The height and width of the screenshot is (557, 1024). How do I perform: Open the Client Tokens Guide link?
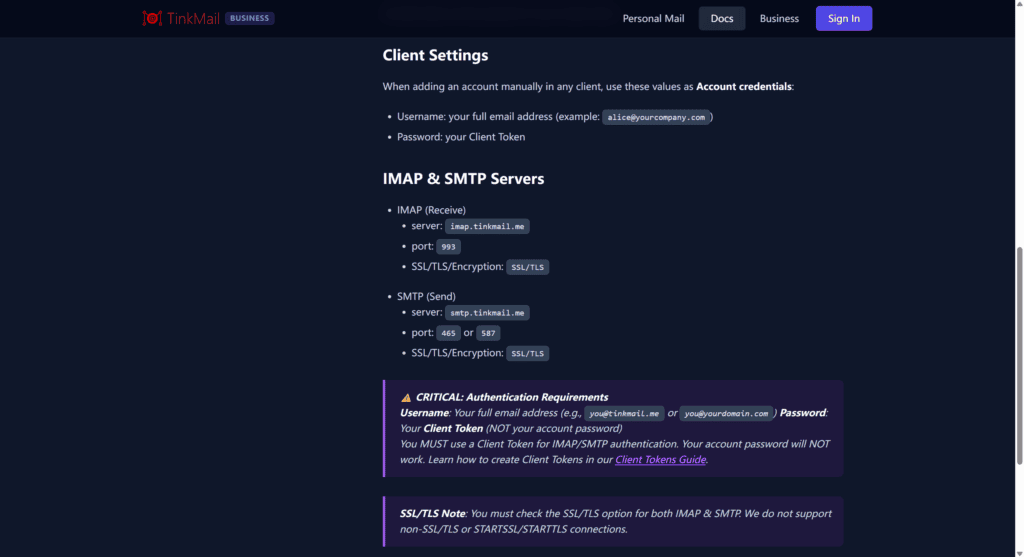point(660,460)
